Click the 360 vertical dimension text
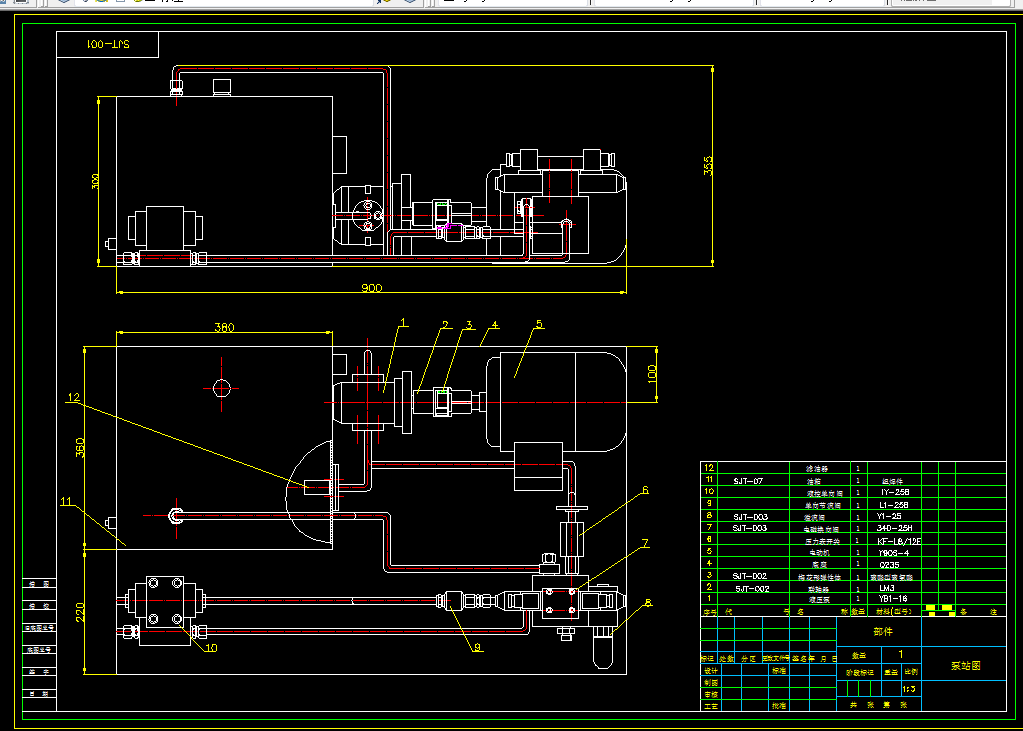The image size is (1023, 731). [80, 447]
